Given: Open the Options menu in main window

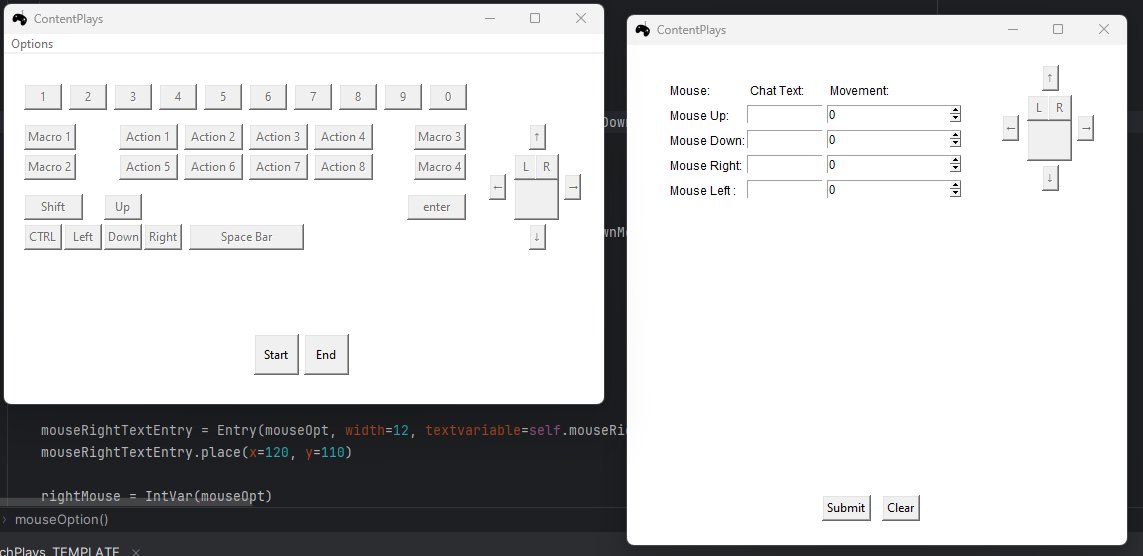Looking at the screenshot, I should tap(32, 44).
